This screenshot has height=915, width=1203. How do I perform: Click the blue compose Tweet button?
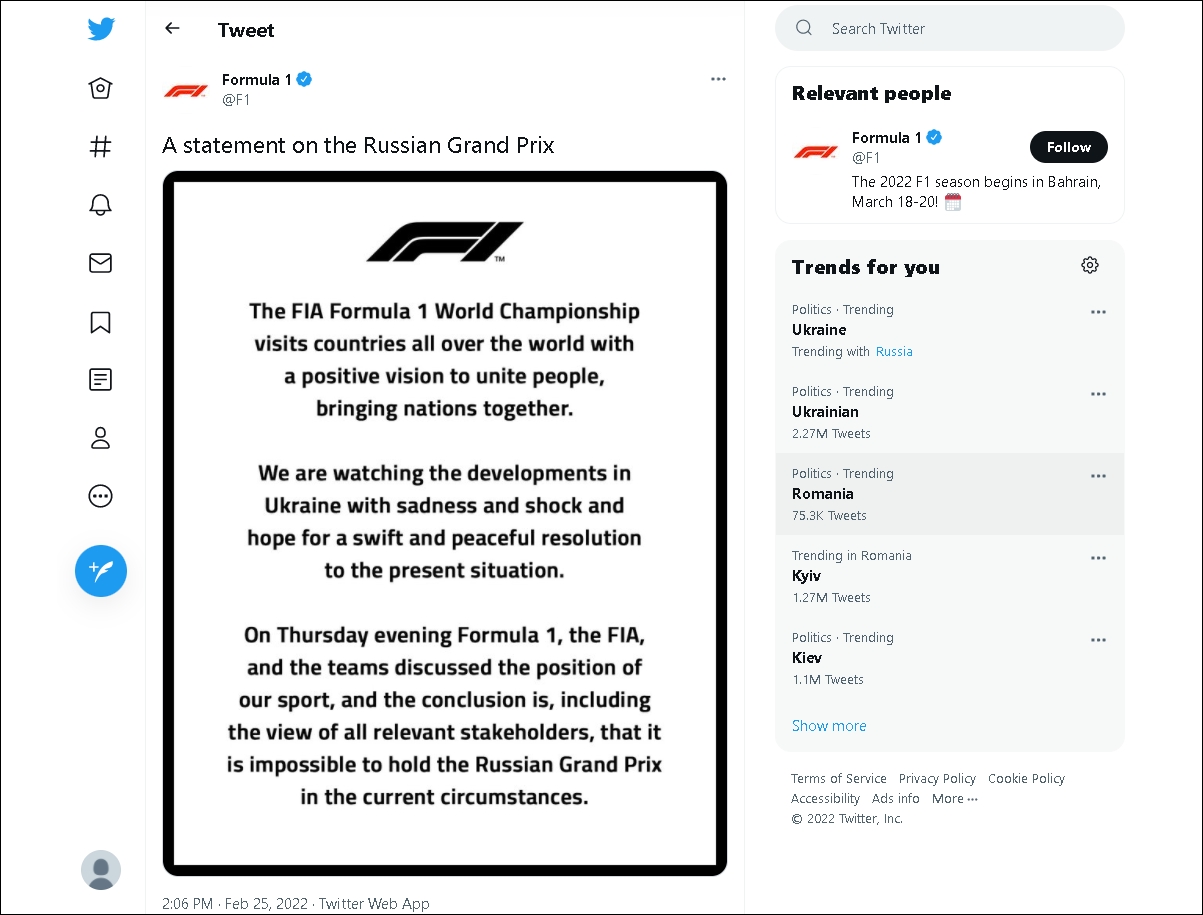101,571
